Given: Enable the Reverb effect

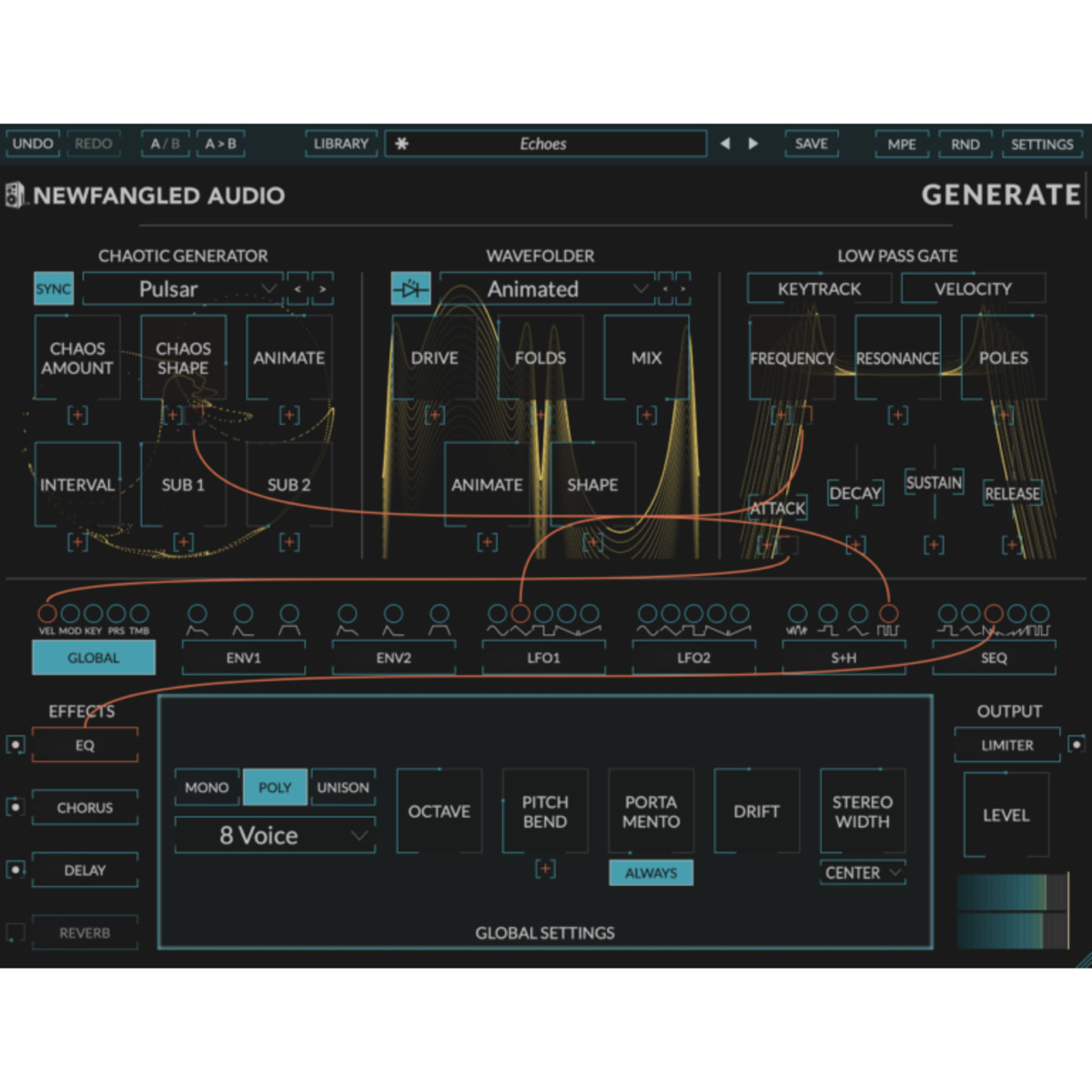Looking at the screenshot, I should [15, 932].
